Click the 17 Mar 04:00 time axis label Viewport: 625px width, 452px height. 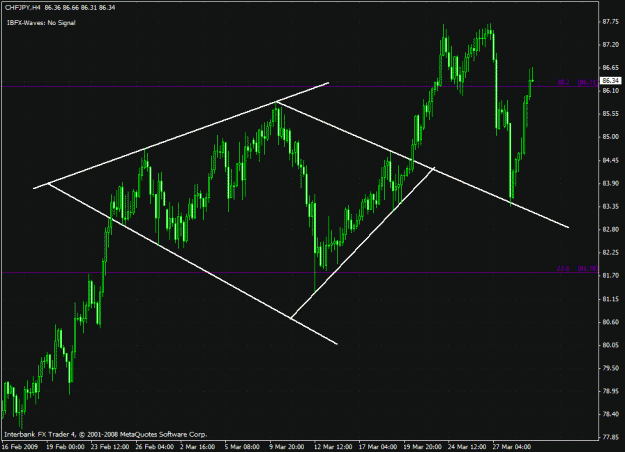point(378,446)
